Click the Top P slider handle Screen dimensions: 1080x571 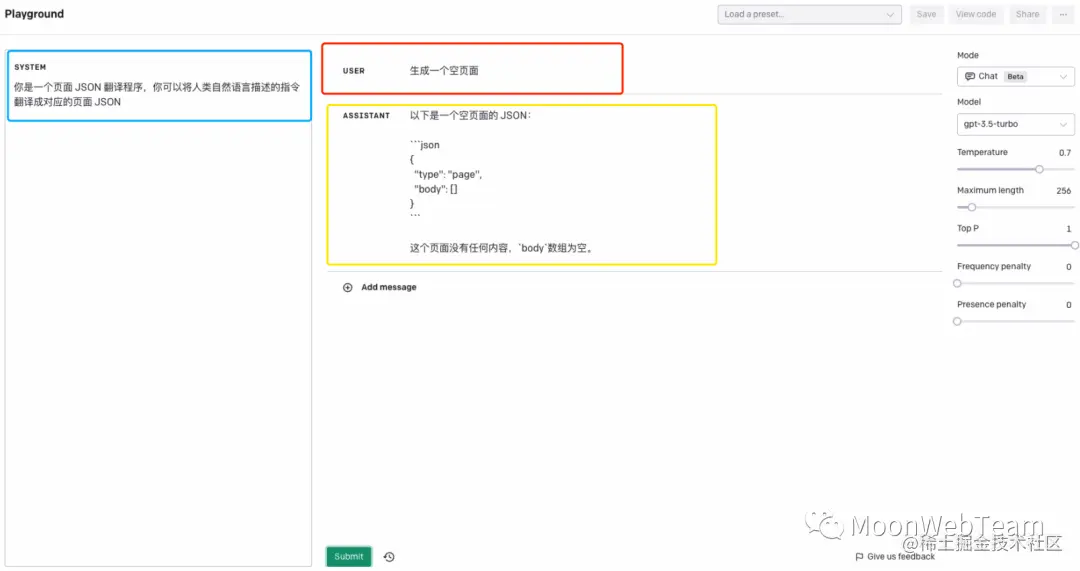1074,245
